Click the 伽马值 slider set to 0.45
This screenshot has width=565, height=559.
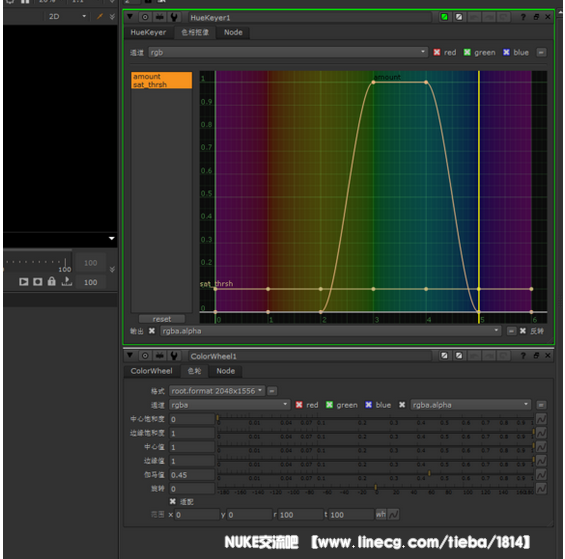click(375, 475)
